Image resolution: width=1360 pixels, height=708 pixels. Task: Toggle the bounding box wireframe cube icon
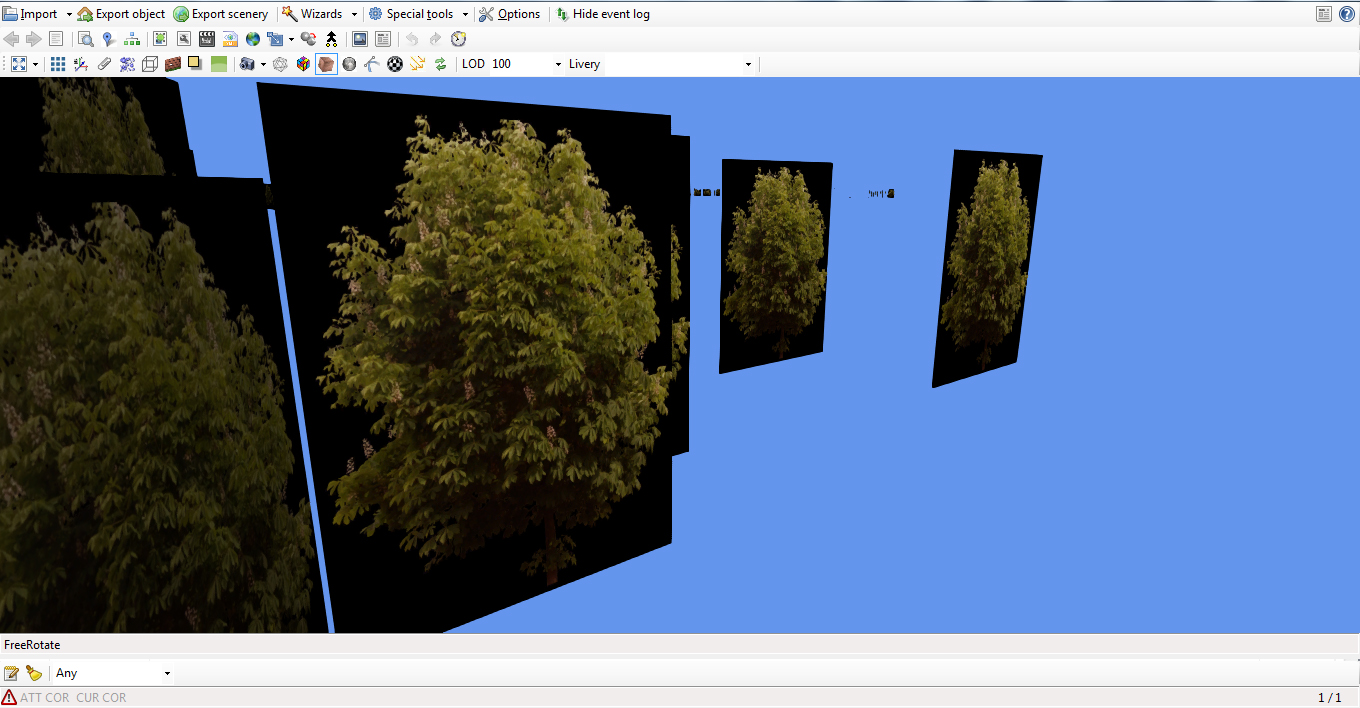click(x=150, y=64)
